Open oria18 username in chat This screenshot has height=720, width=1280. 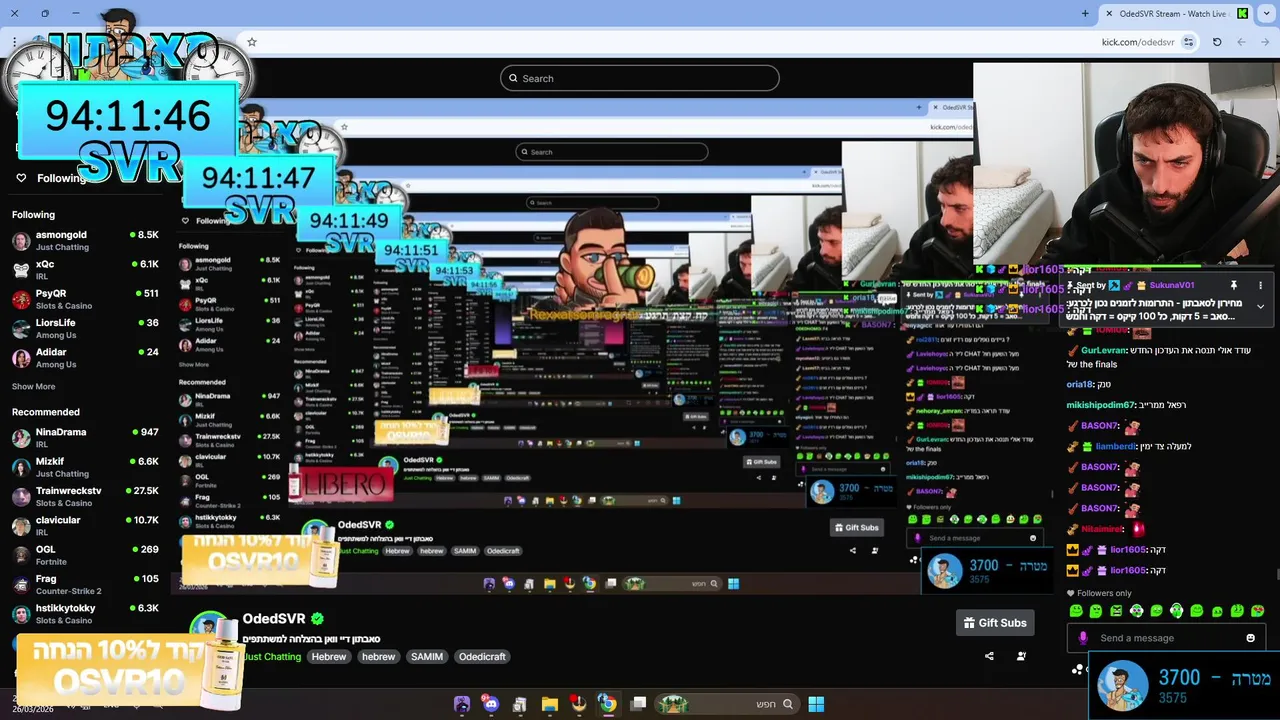coord(1080,384)
